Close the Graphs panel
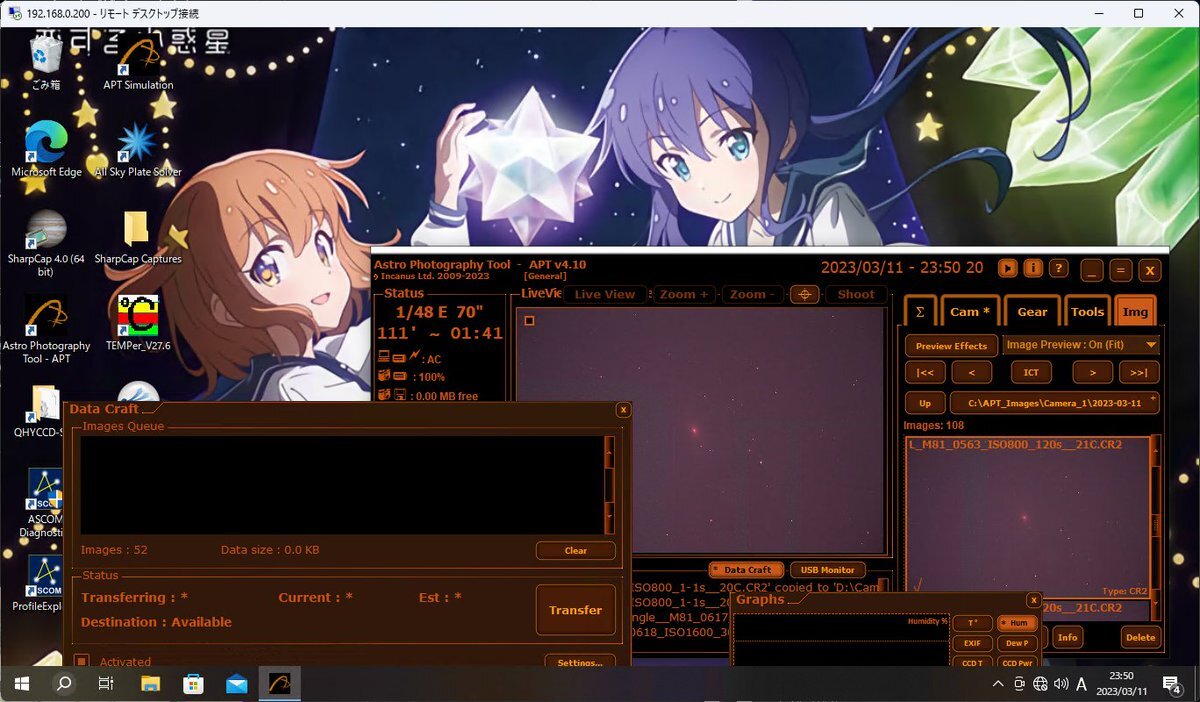The width and height of the screenshot is (1200, 702). tap(1033, 600)
